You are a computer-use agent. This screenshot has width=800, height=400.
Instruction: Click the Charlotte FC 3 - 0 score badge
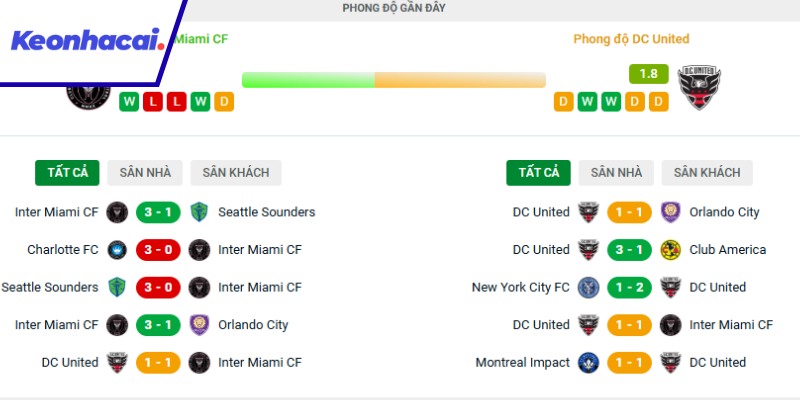(158, 250)
